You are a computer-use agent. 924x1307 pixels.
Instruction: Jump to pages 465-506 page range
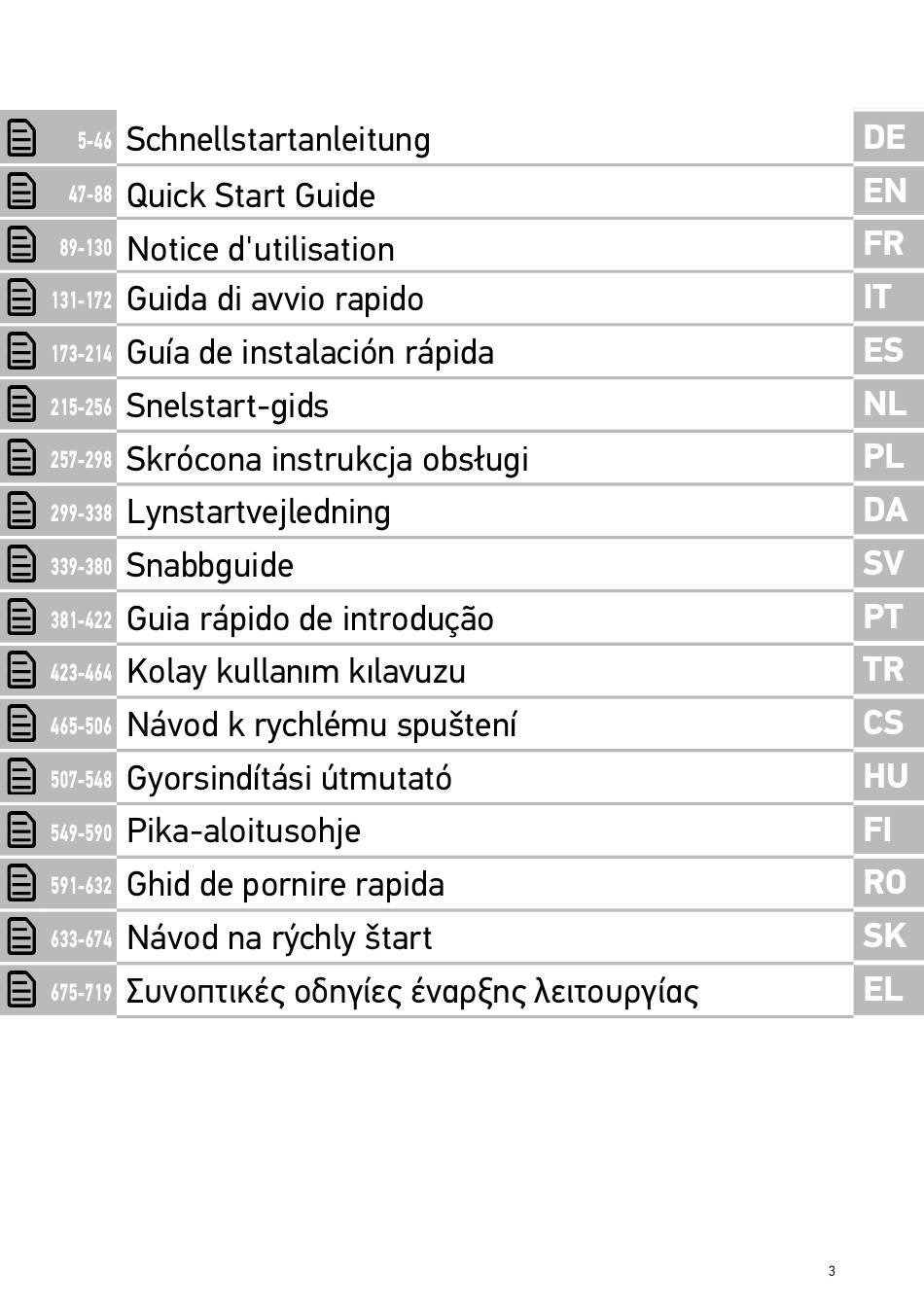[82, 725]
